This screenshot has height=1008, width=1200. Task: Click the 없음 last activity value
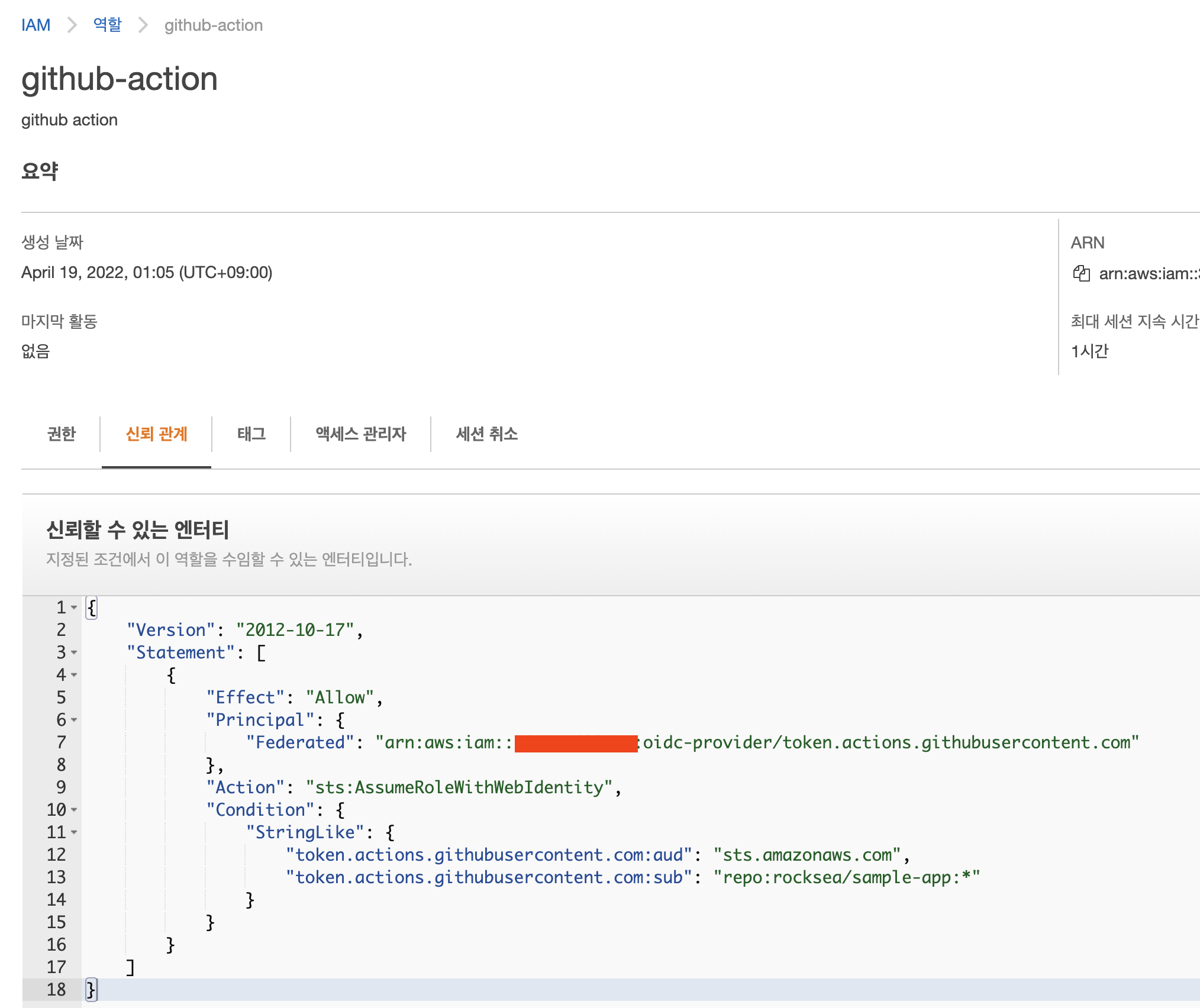(36, 351)
